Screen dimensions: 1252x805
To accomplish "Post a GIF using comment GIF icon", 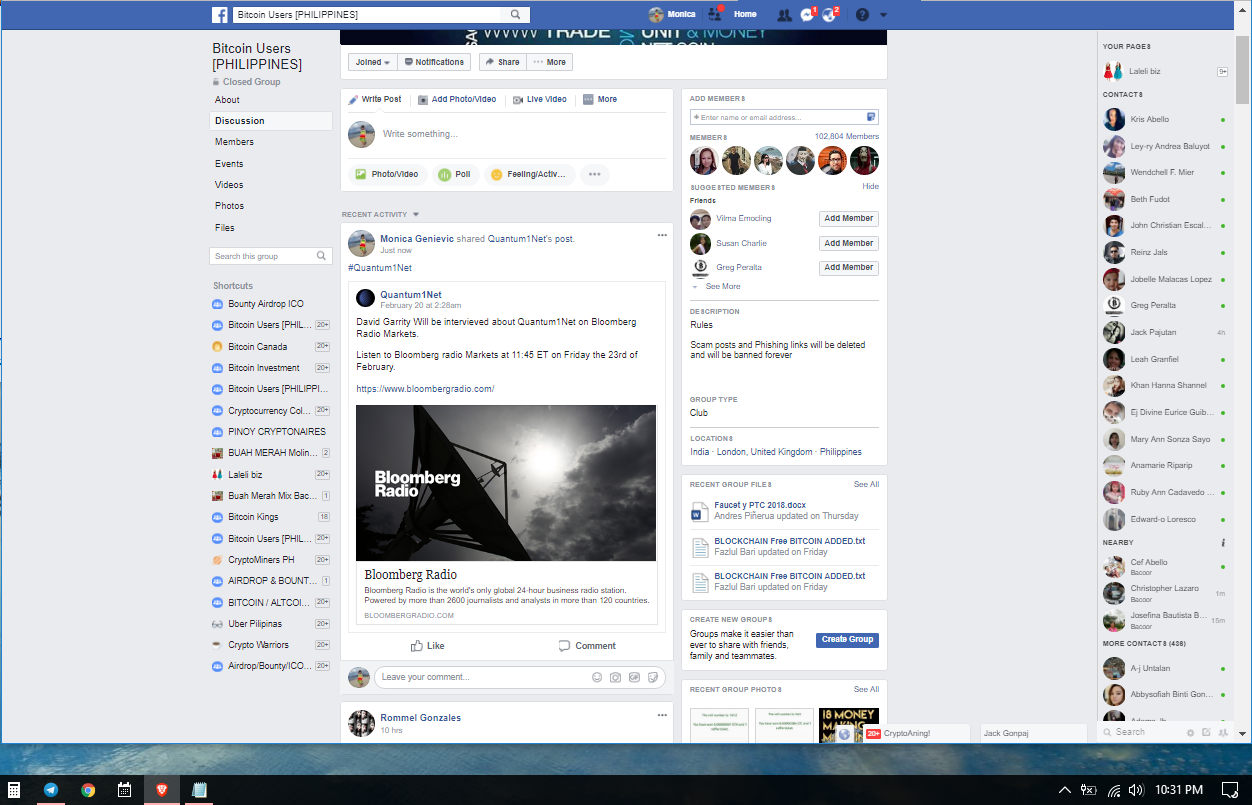I will pyautogui.click(x=634, y=677).
